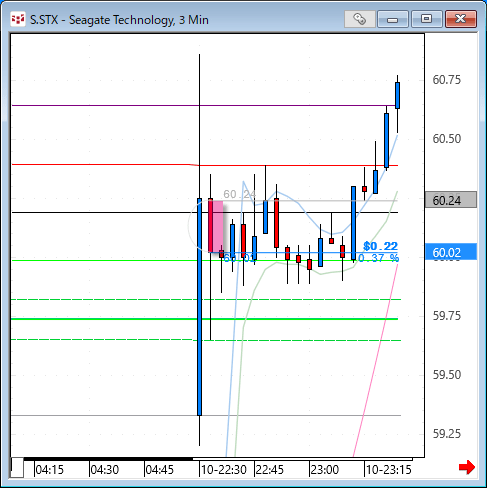Minimize the Seagate Technology chart window
Viewport: 487px width, 488px height.
click(393, 19)
